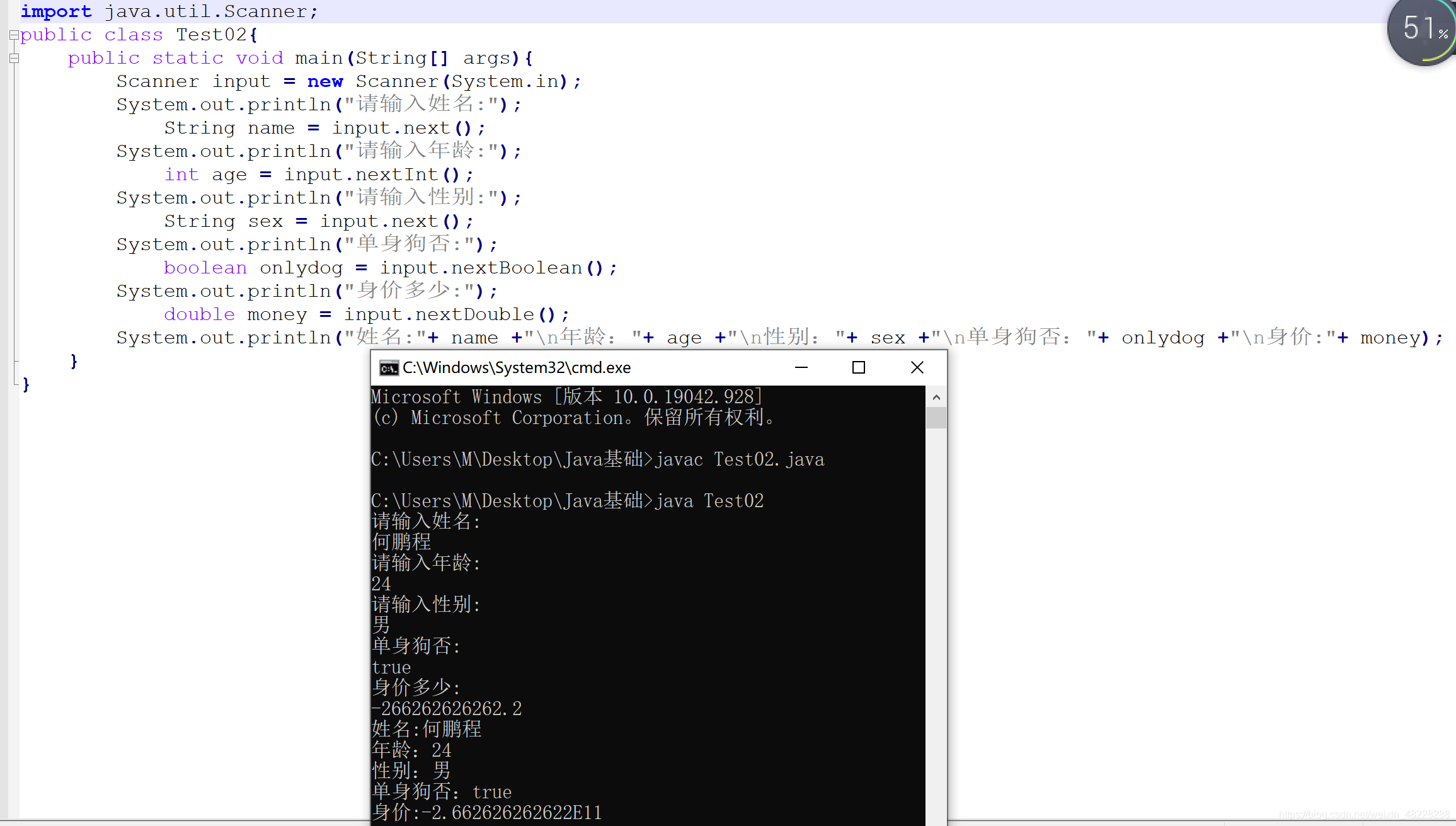This screenshot has height=826, width=1456.
Task: Minimize the cmd.exe window
Action: [x=801, y=367]
